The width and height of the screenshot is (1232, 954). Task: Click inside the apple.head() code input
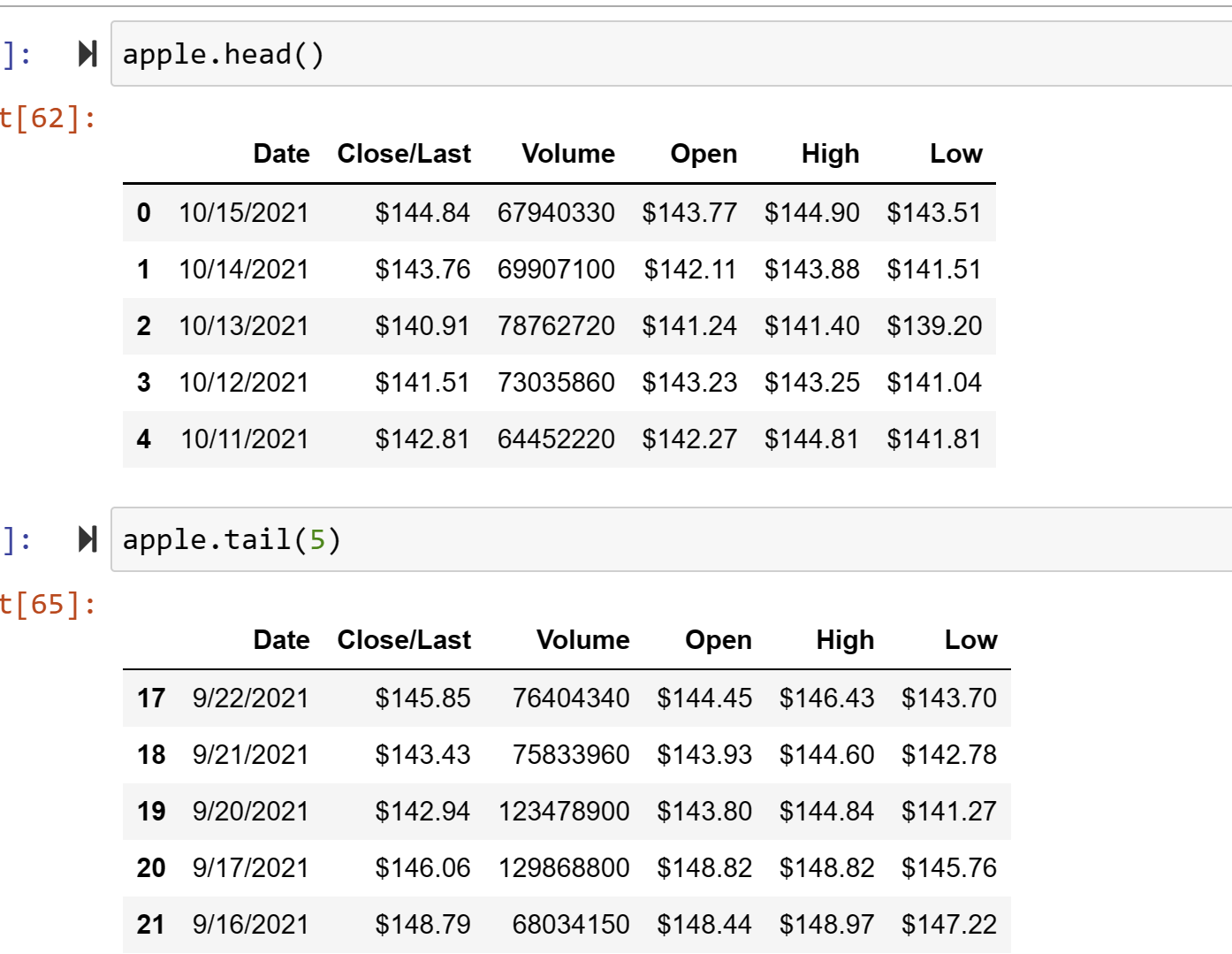click(x=672, y=54)
